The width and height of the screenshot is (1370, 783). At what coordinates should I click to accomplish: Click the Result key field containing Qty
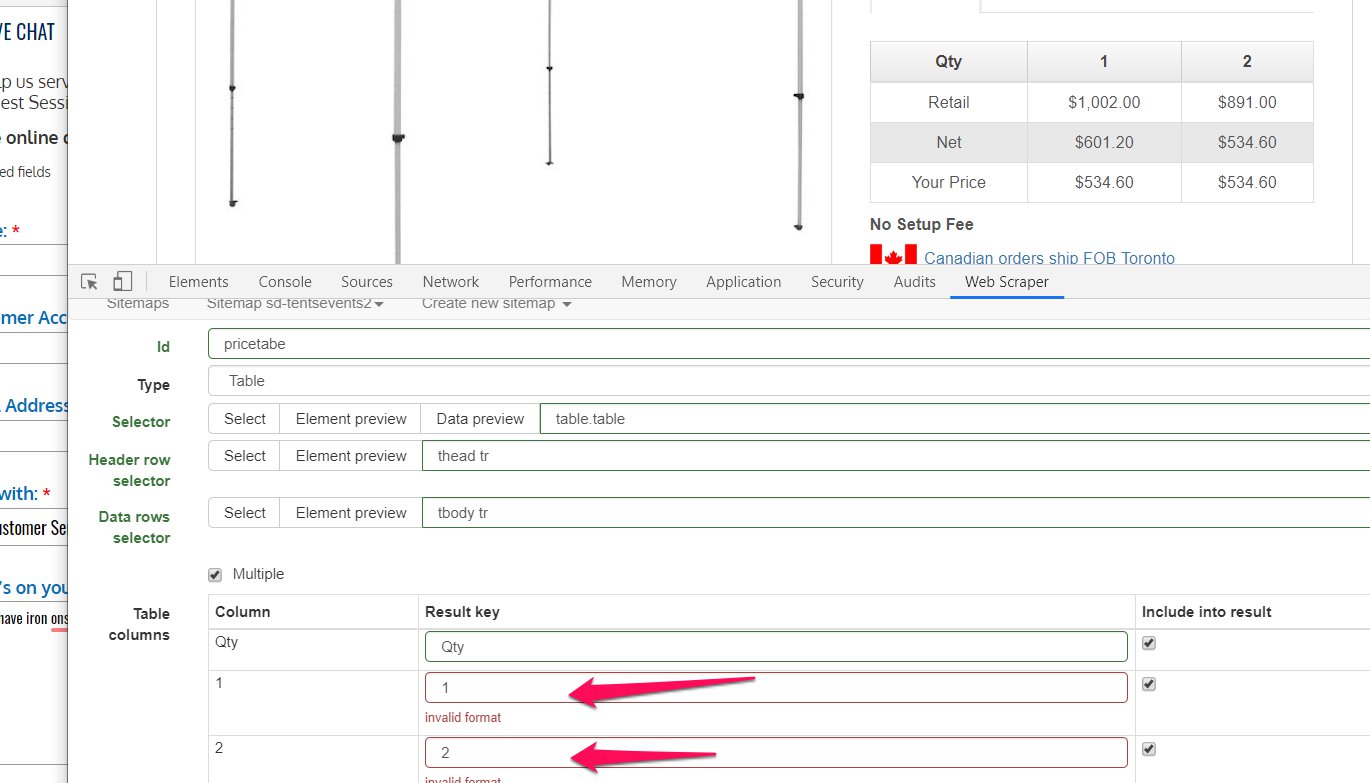[776, 647]
